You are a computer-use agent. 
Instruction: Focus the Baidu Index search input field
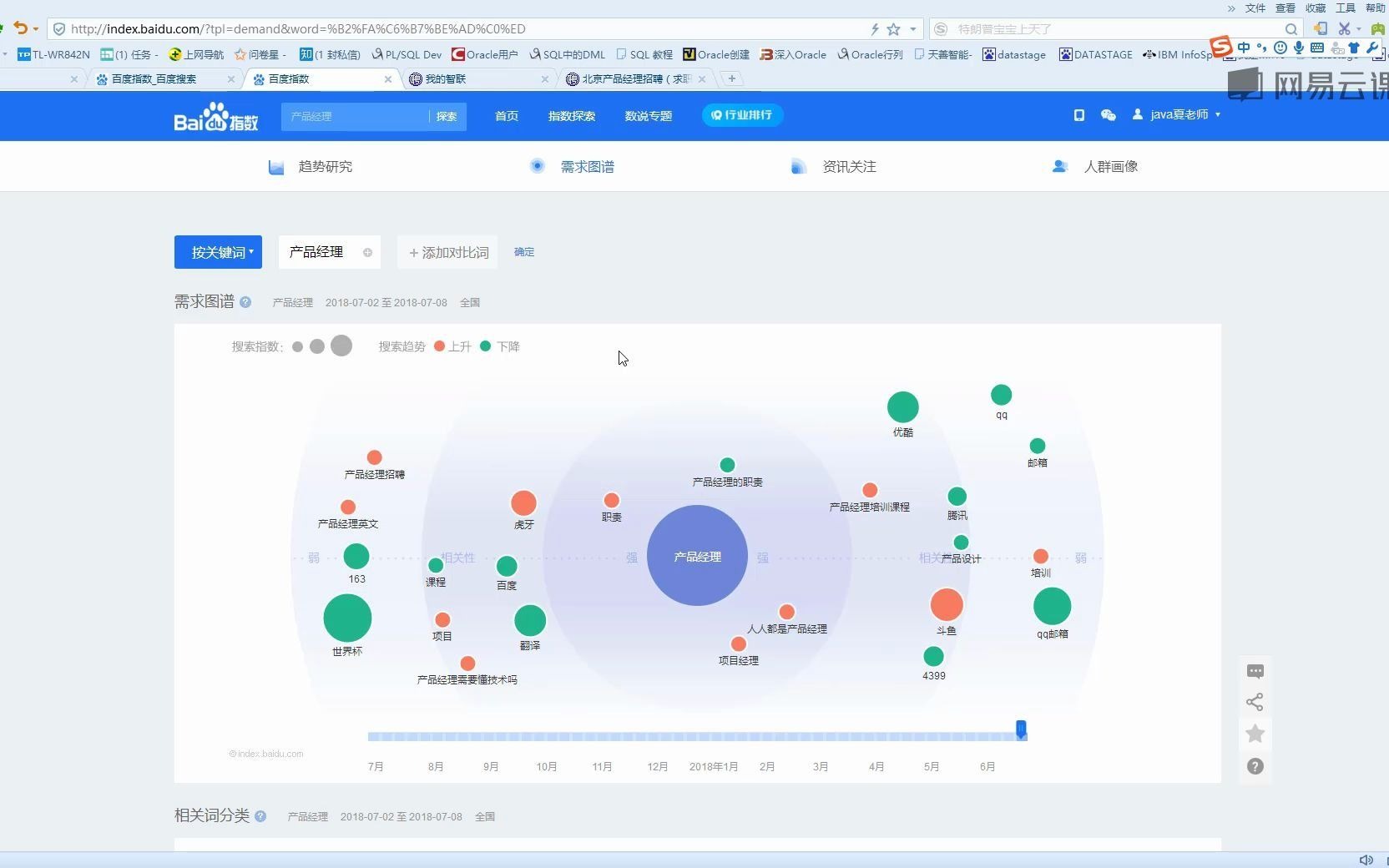coord(355,116)
